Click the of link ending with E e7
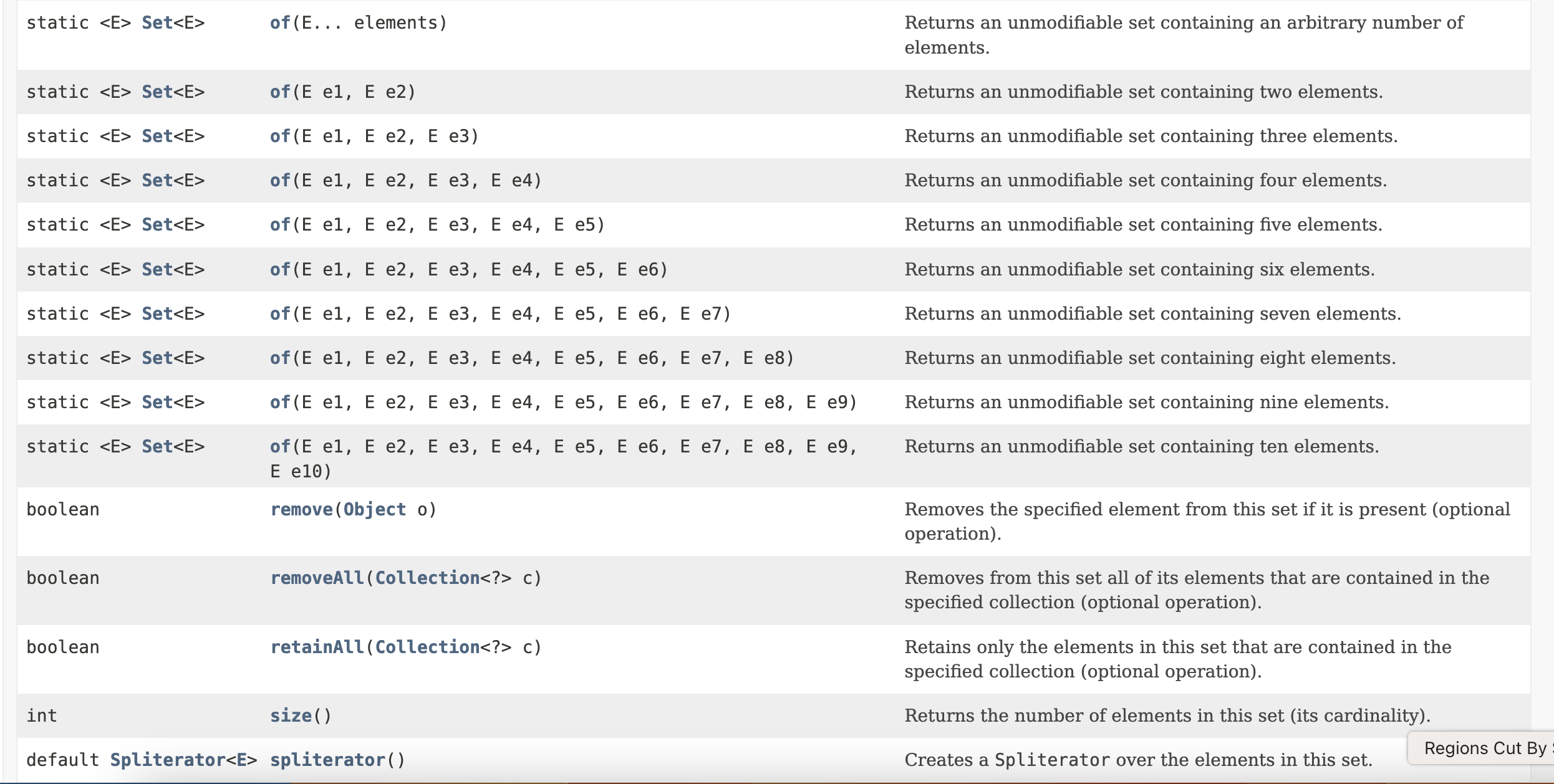Screen dimensions: 1554x784 coord(280,314)
